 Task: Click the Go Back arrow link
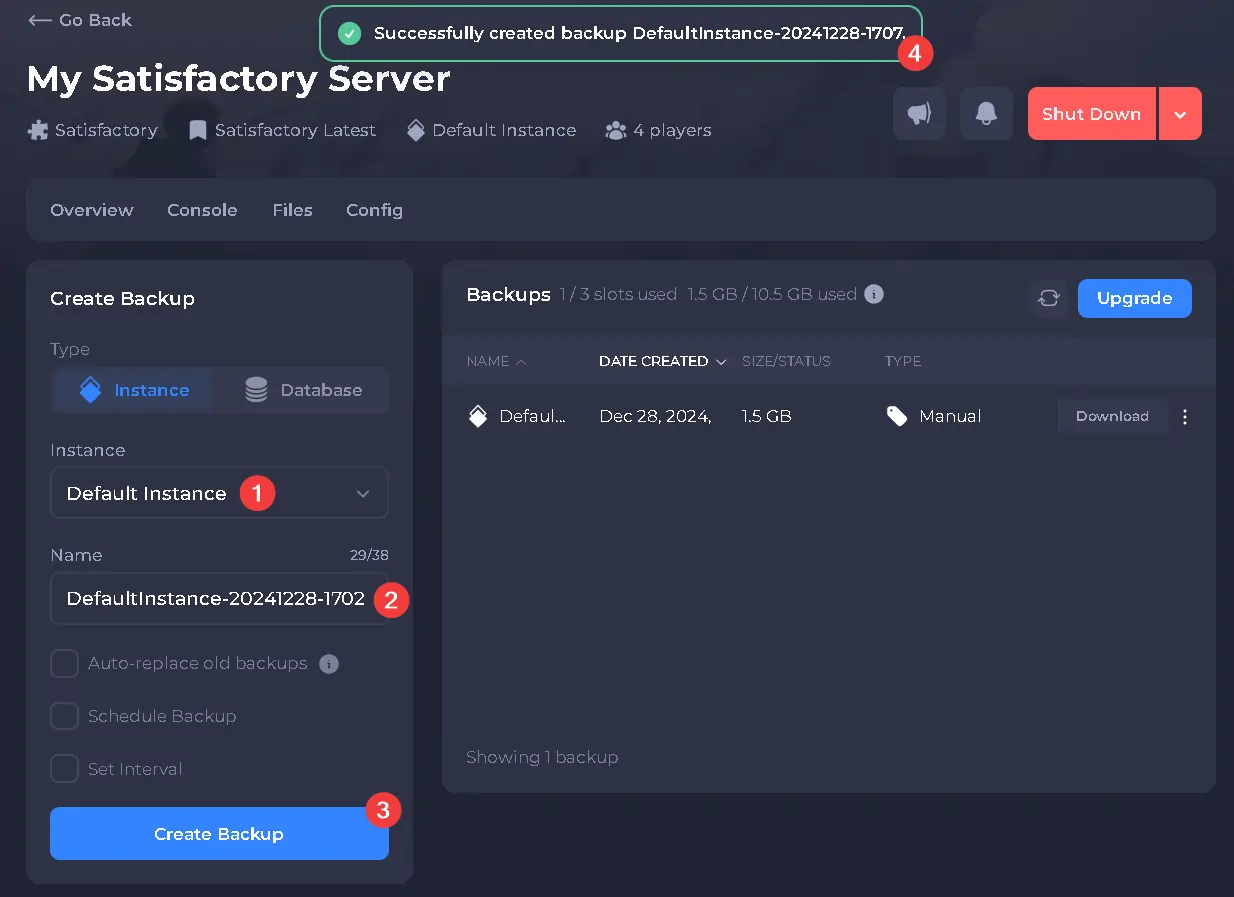coord(80,20)
